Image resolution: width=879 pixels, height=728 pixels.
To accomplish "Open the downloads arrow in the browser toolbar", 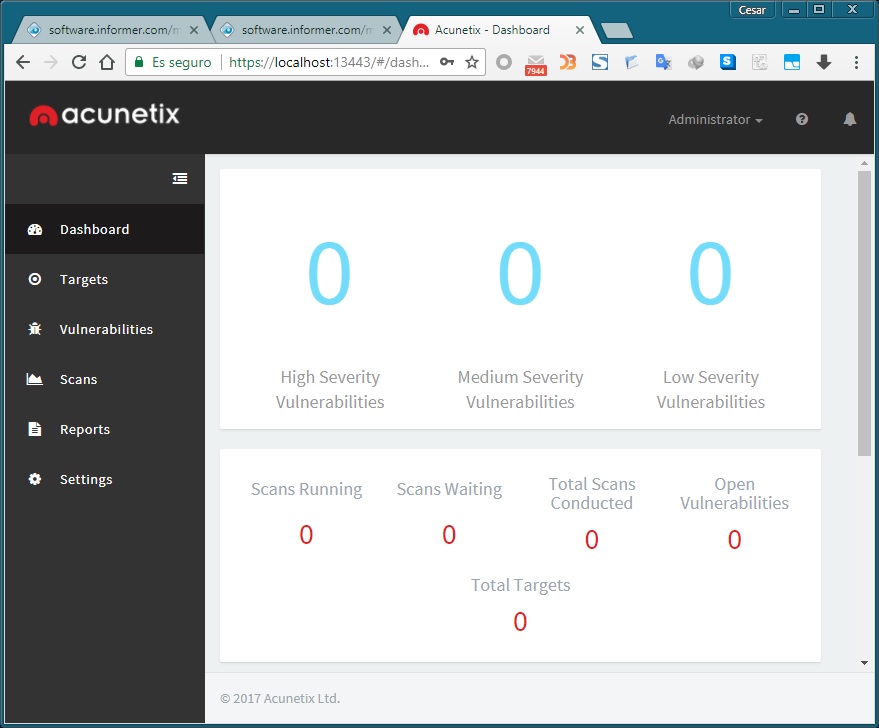I will 823,62.
